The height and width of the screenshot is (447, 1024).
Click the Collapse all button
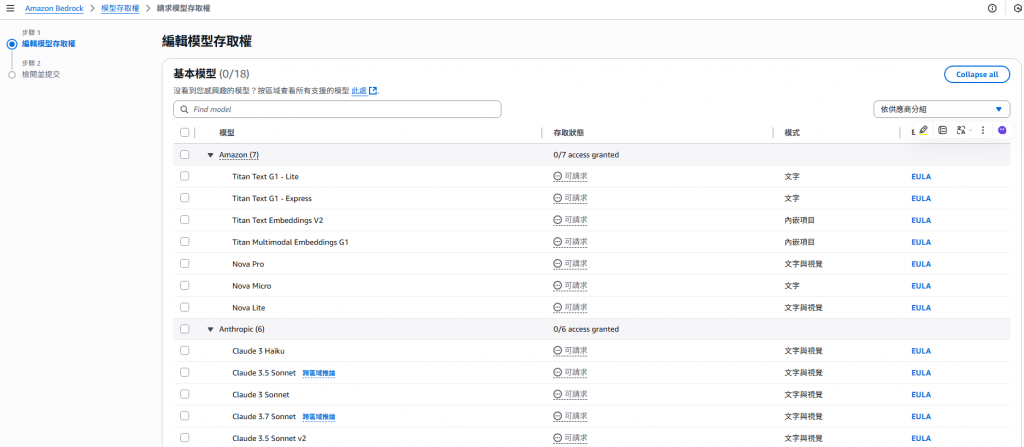(976, 74)
